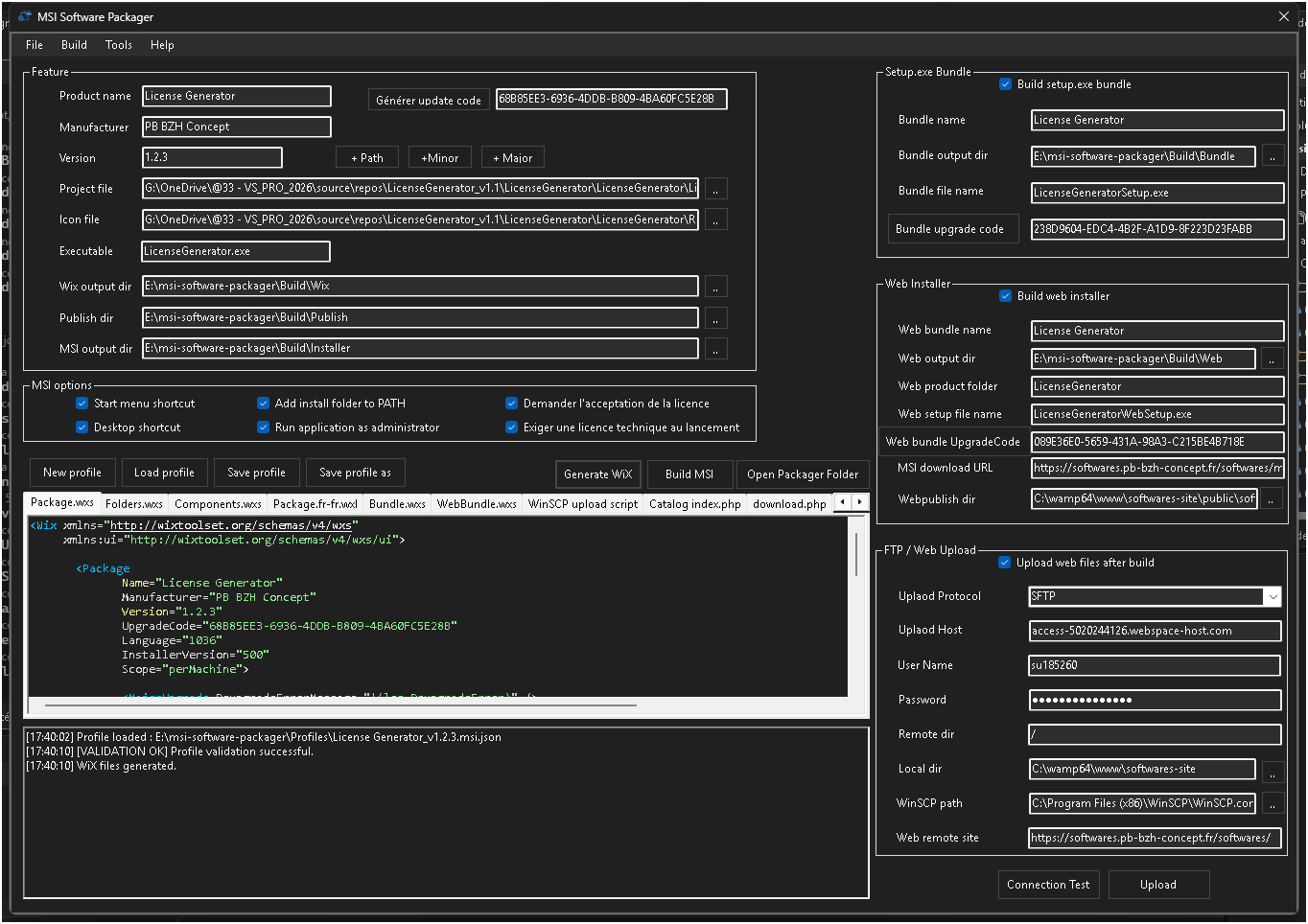This screenshot has width=1308, height=924.
Task: Click Load profile button
Action: 164,473
